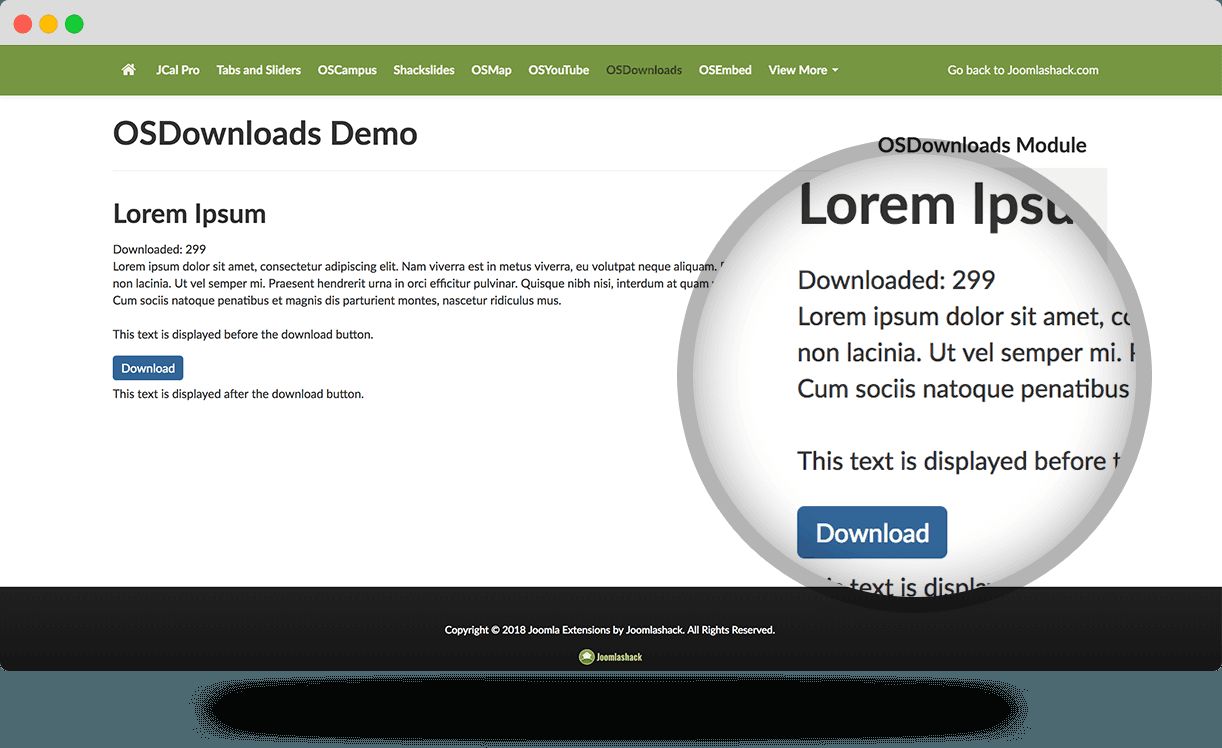The width and height of the screenshot is (1222, 748).
Task: Click the small Downloaded: 299 counter
Action: coord(159,249)
